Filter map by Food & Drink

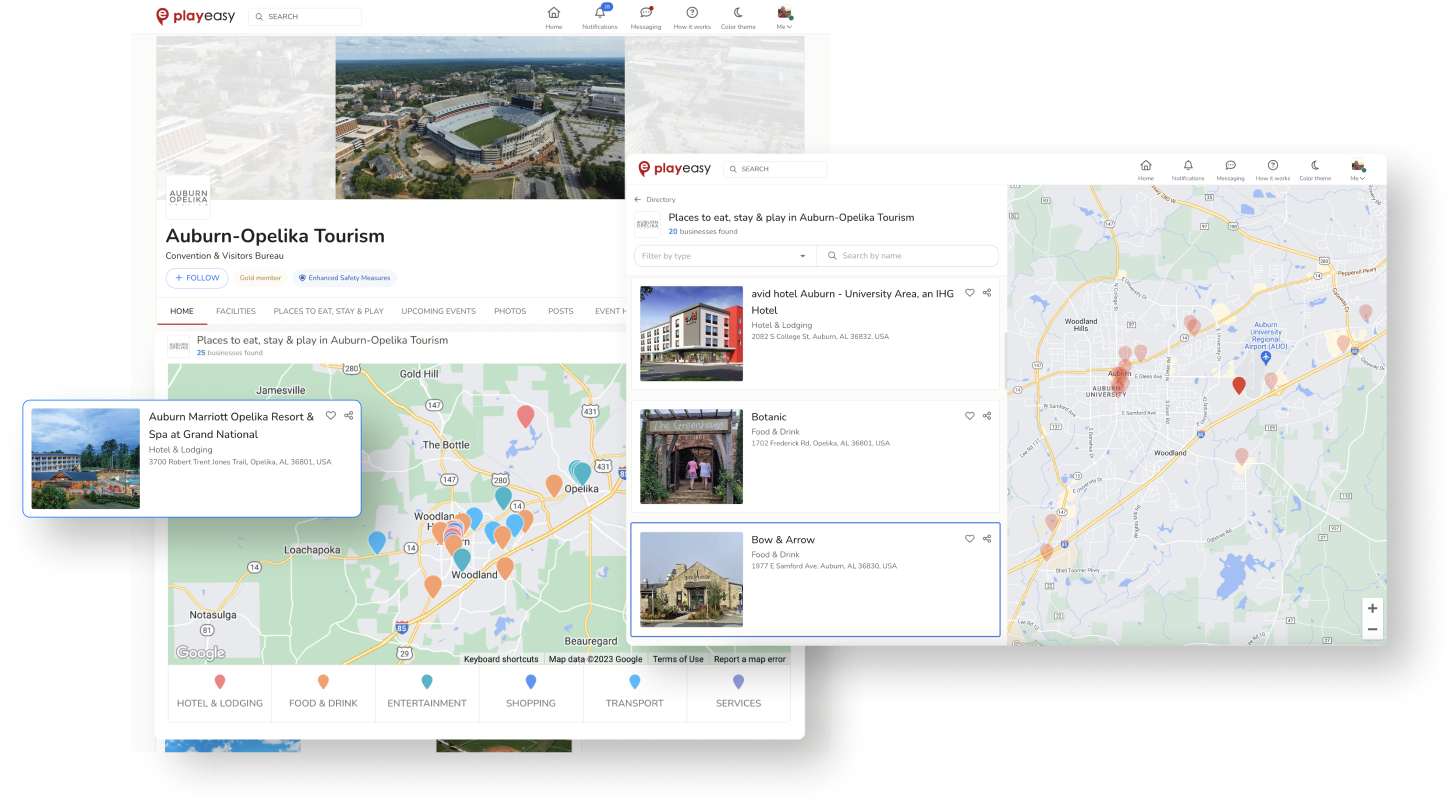323,693
